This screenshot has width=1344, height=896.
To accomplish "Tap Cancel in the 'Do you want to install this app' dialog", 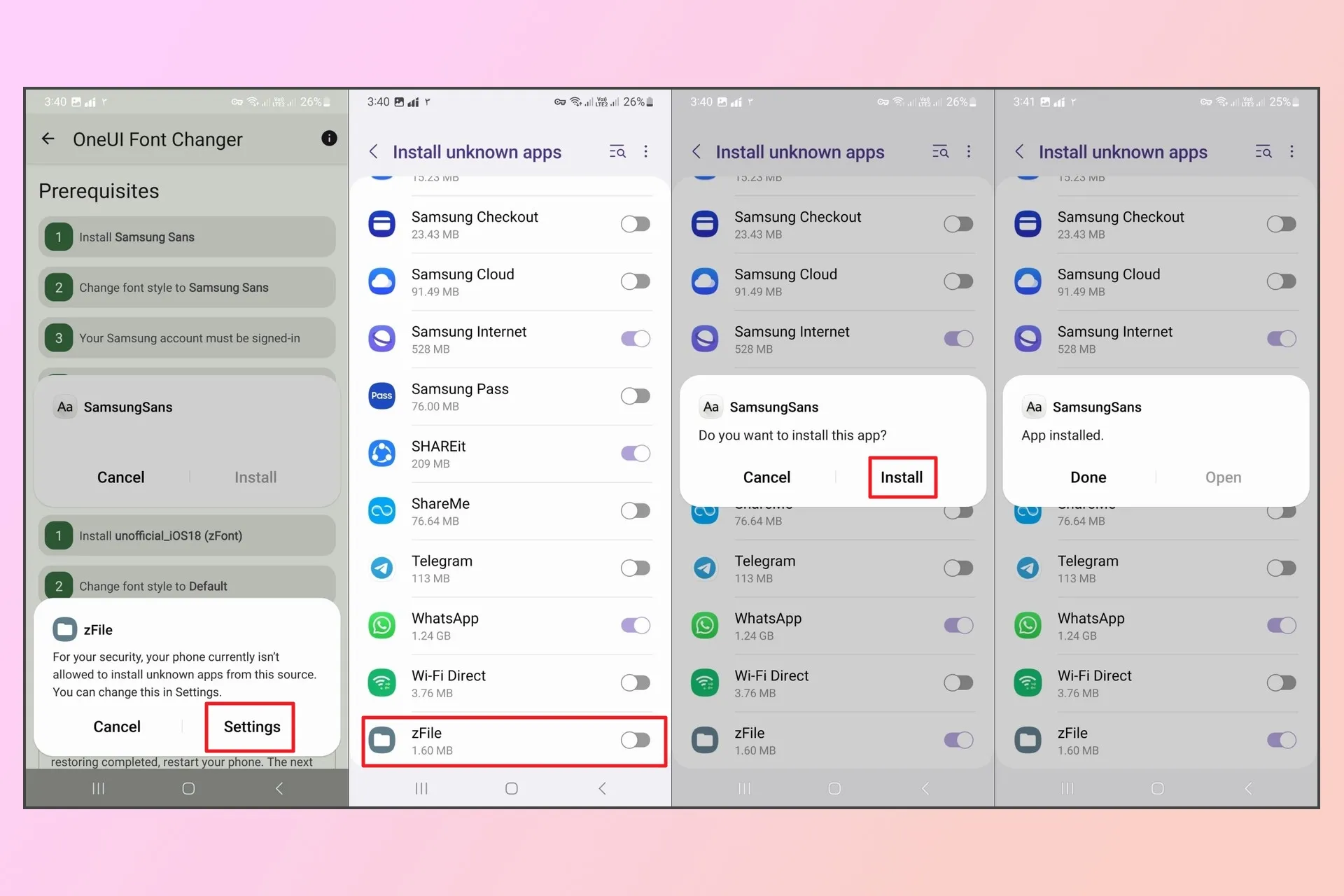I will 766,477.
